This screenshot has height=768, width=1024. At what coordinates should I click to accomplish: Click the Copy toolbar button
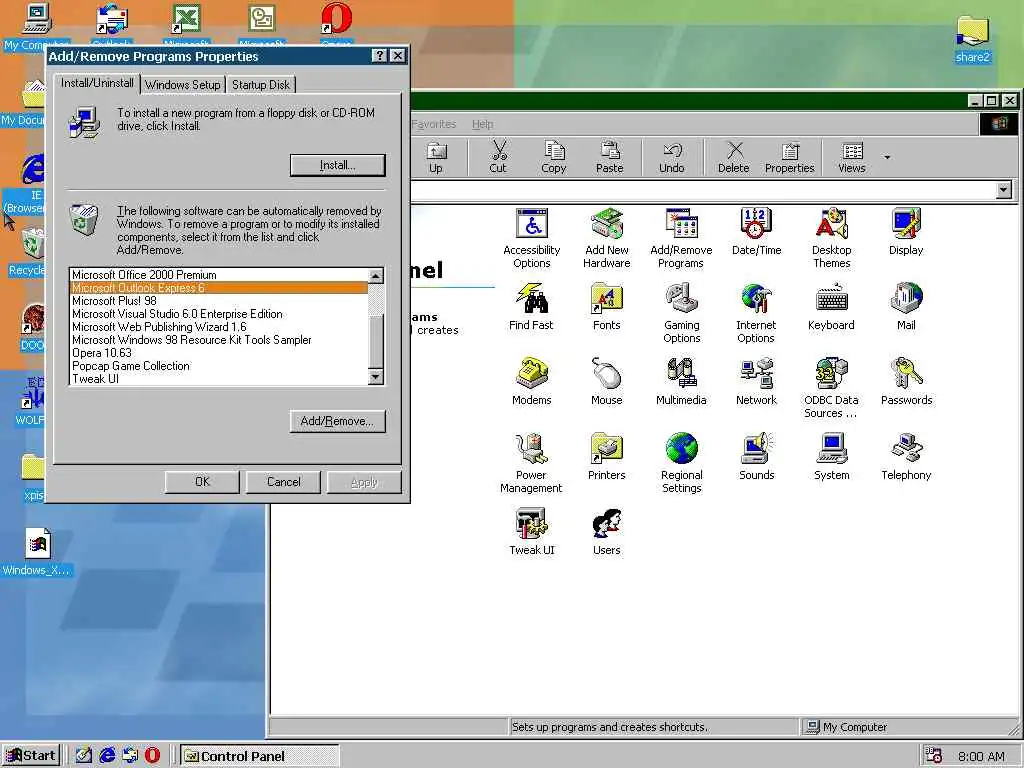coord(553,158)
